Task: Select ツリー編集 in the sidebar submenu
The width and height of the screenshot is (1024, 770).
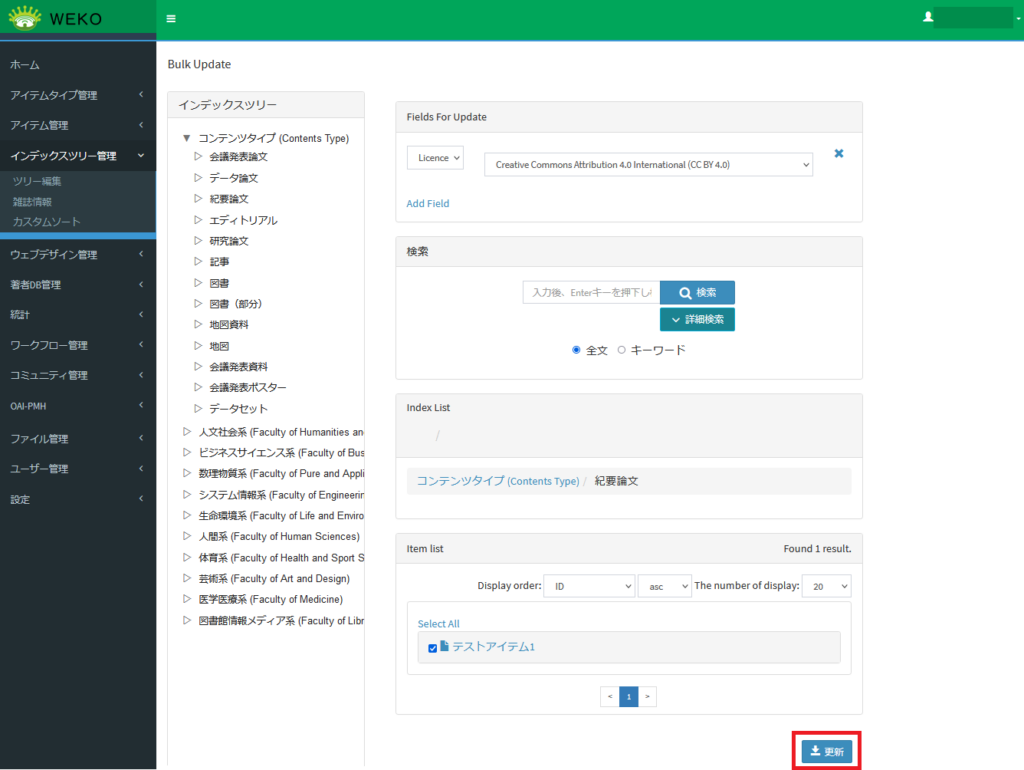Action: [x=37, y=181]
